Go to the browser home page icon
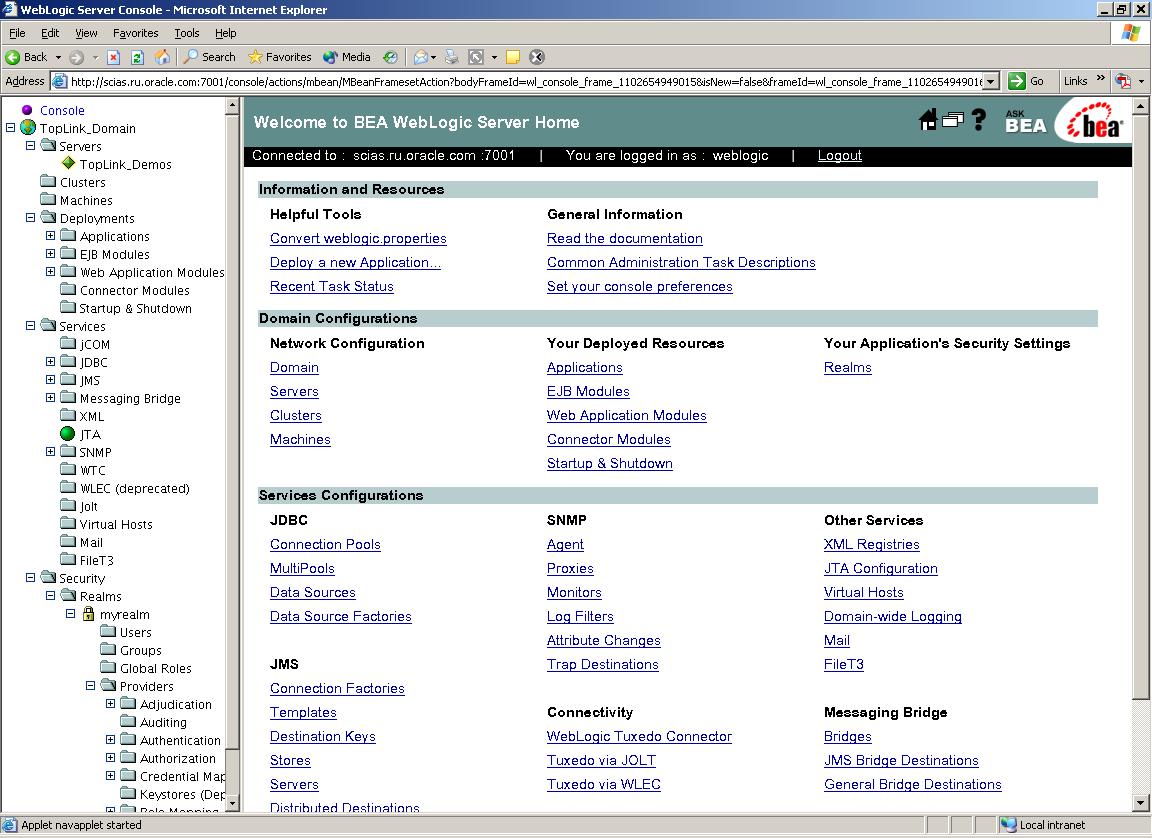 click(162, 57)
